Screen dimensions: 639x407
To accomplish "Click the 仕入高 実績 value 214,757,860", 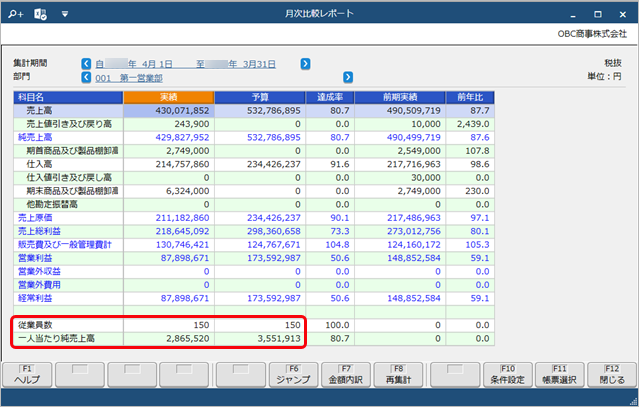I will pos(182,164).
